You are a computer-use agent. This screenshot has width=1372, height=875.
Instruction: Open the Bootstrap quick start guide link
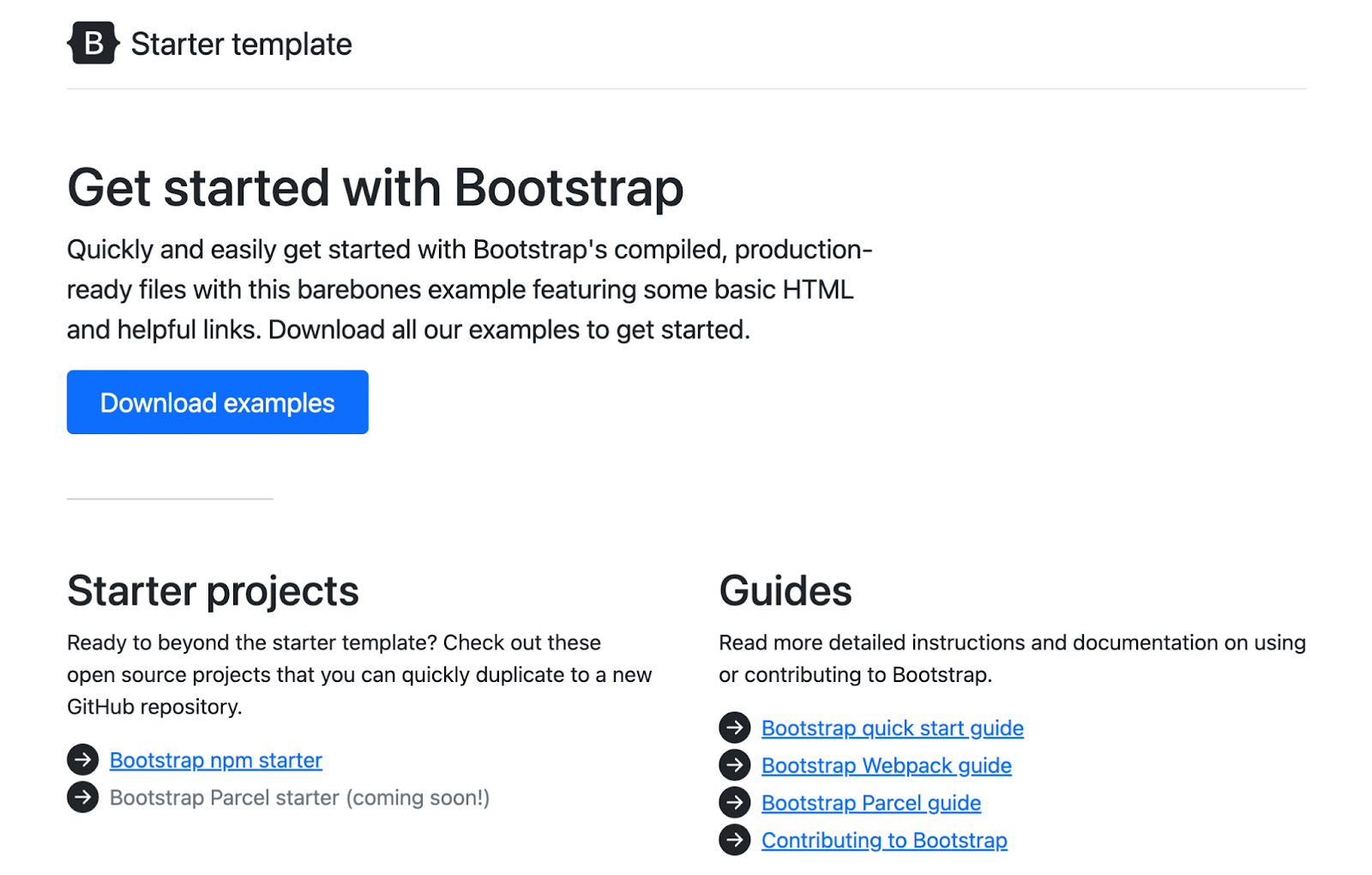click(x=893, y=727)
